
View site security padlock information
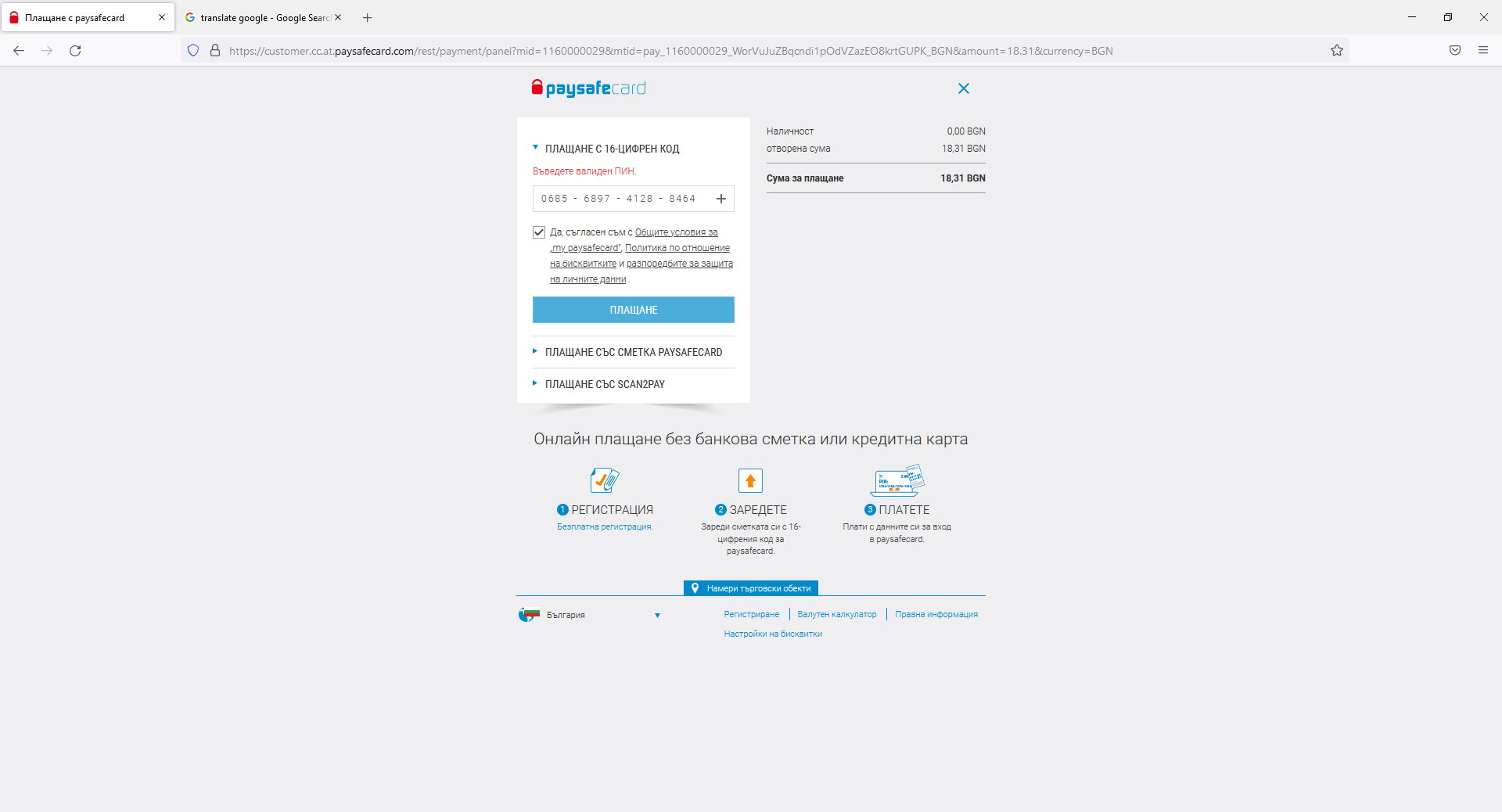click(215, 51)
